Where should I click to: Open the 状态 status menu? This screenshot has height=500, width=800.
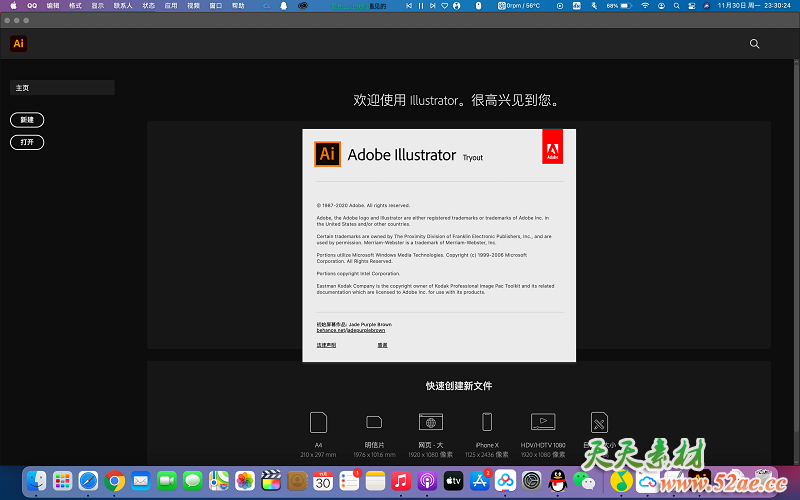point(148,6)
